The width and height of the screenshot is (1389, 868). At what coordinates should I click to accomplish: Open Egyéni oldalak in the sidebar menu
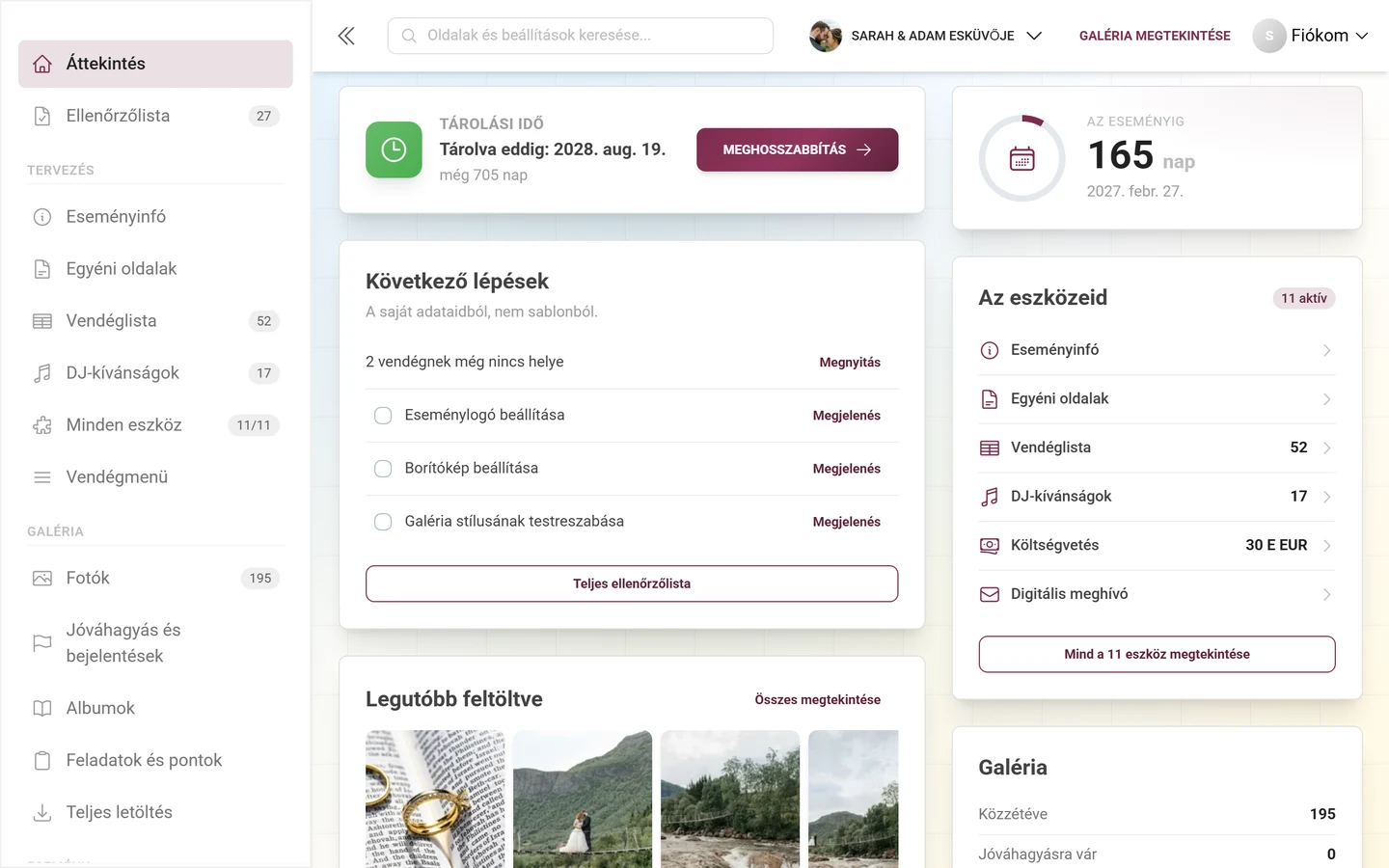click(155, 269)
